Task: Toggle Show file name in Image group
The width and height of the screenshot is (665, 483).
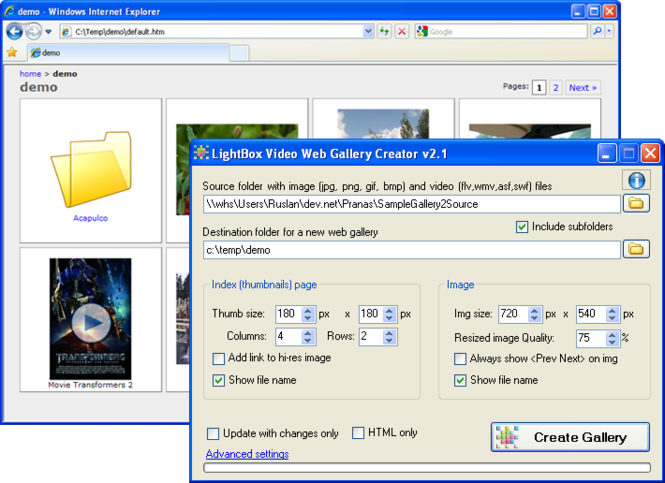Action: tap(460, 380)
